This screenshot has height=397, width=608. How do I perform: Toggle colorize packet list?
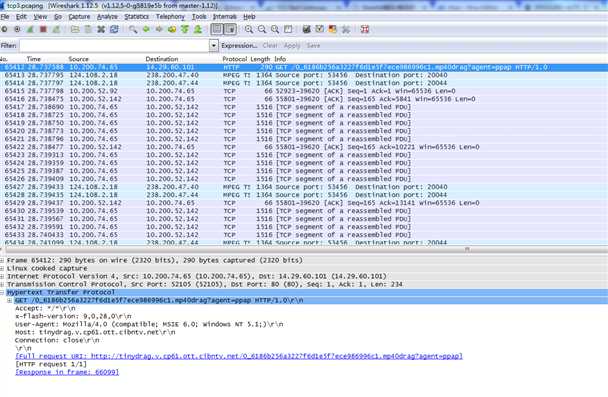point(217,29)
